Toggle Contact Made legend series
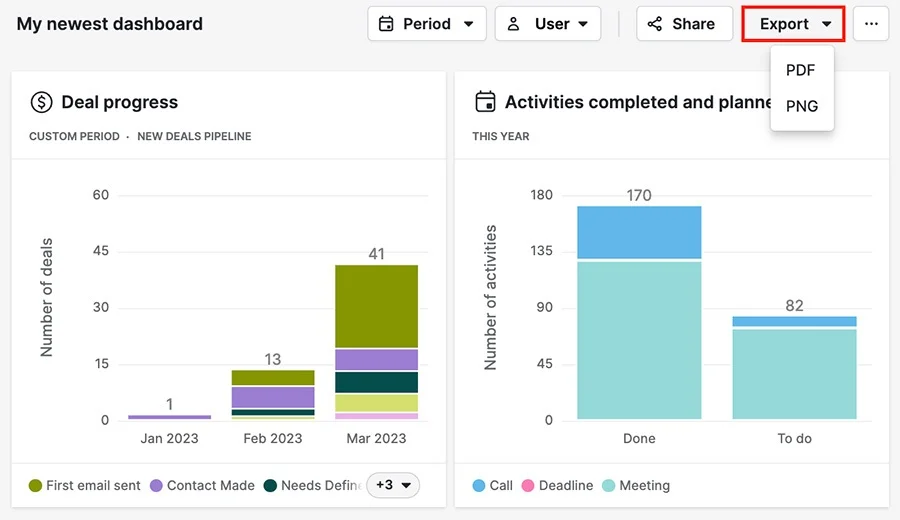Screen dimensions: 900x520 point(202,486)
